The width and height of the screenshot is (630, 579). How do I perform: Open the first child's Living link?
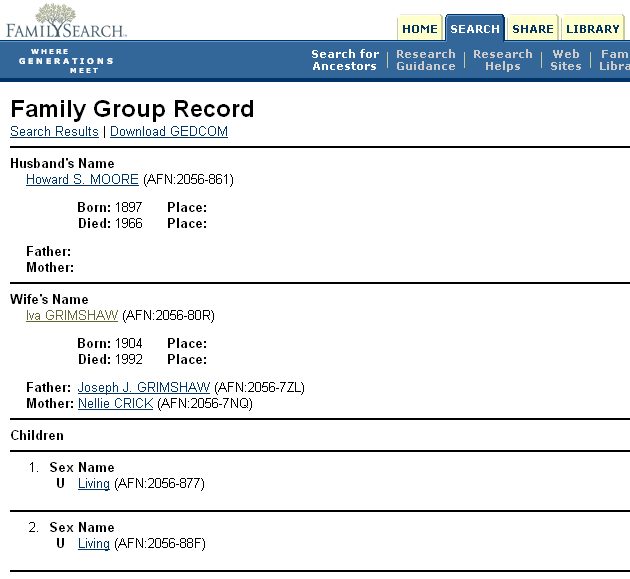[93, 484]
